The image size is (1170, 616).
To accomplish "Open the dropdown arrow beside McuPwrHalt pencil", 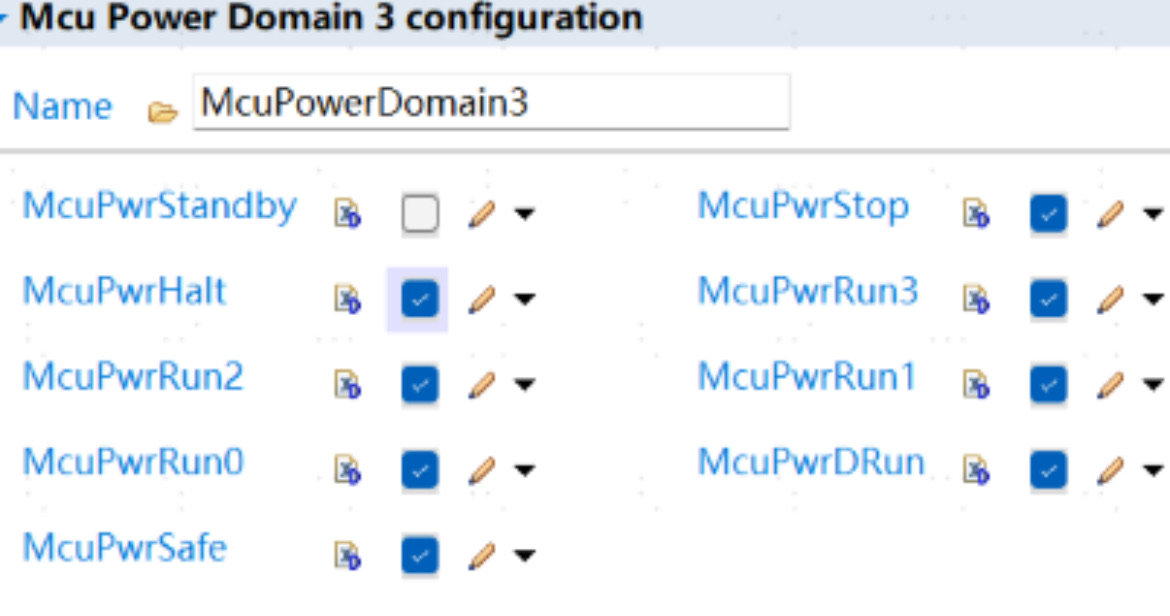I will pyautogui.click(x=525, y=301).
